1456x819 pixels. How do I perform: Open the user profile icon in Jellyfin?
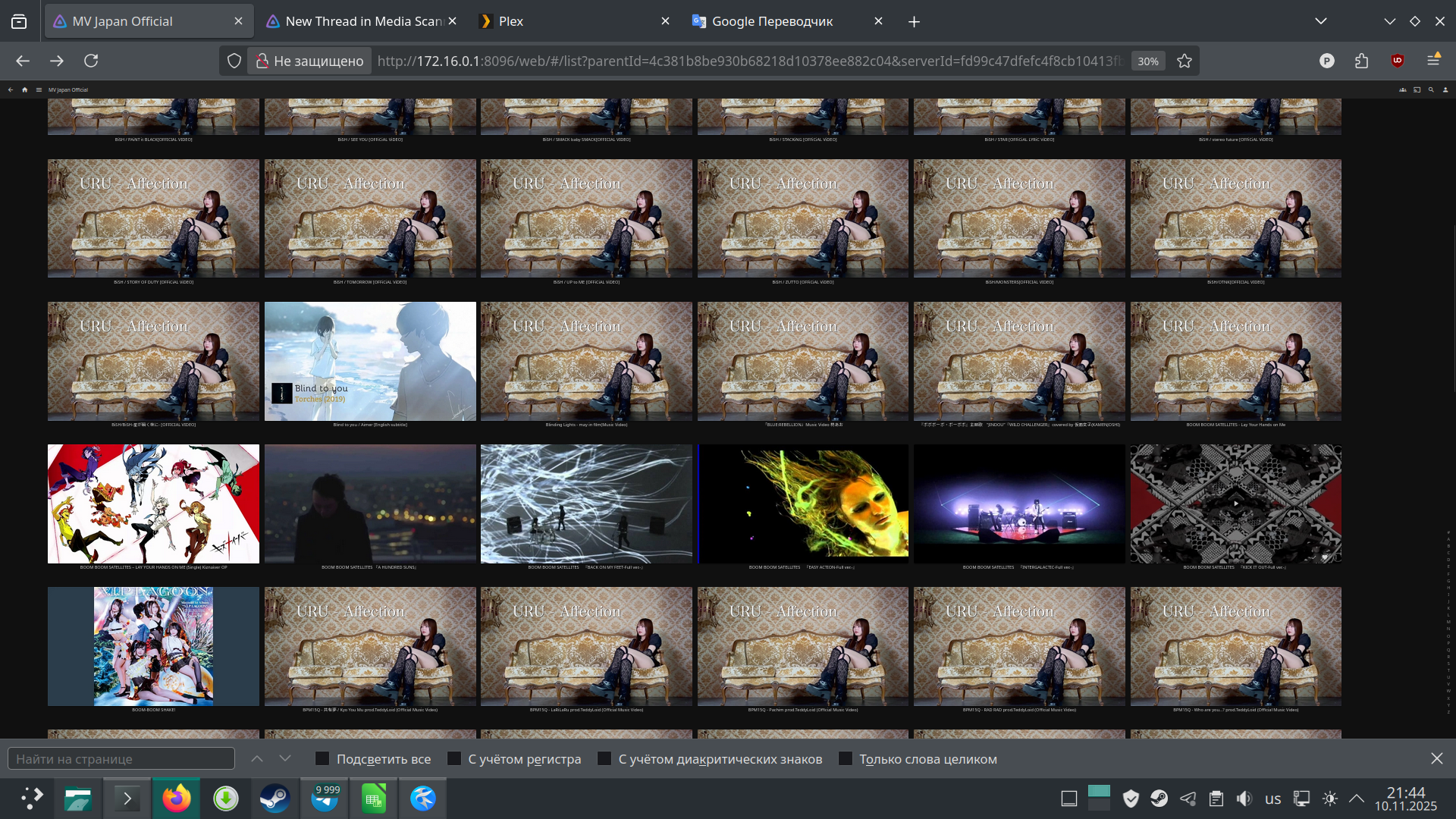[1445, 89]
